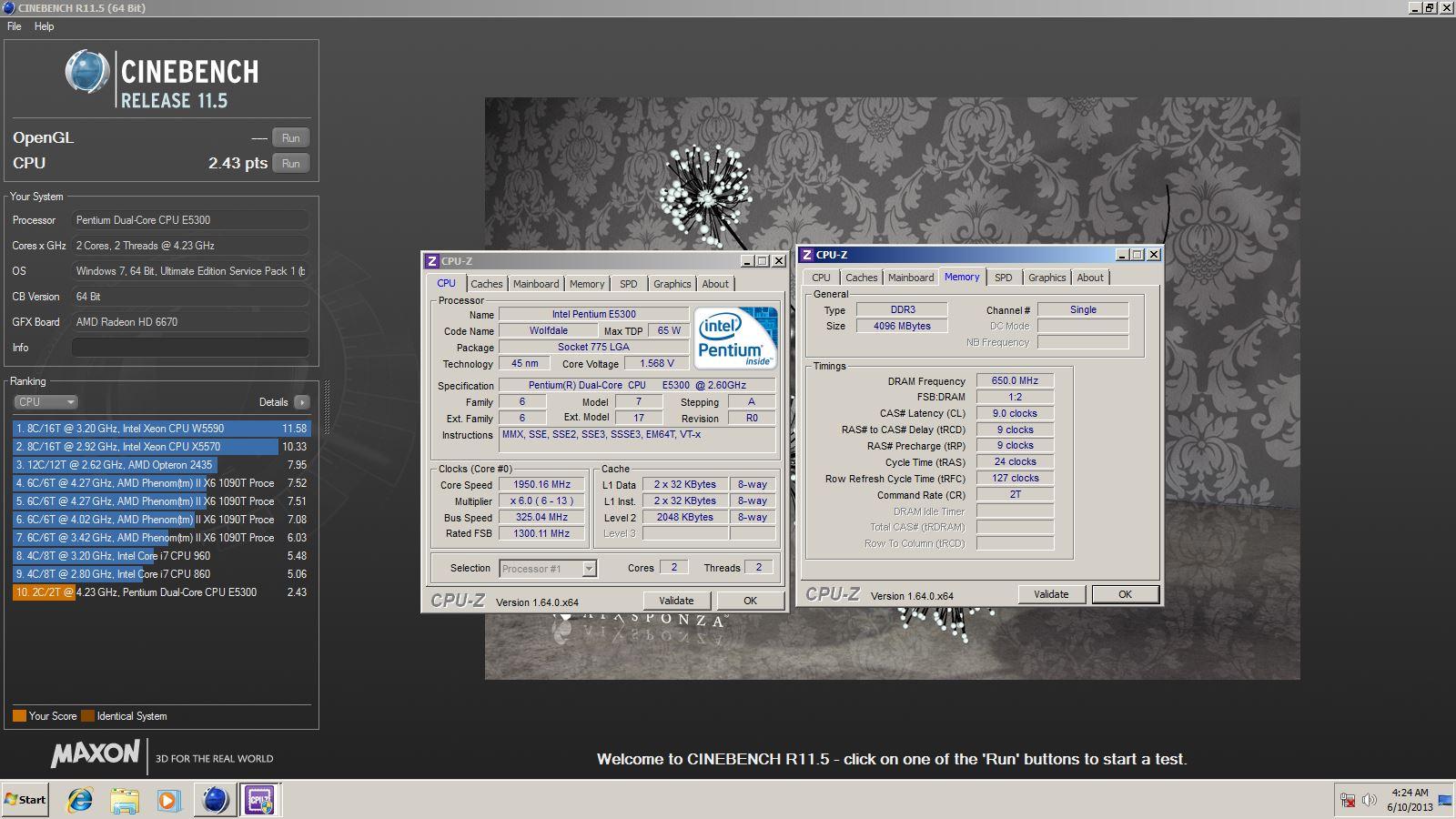The image size is (1456, 819).
Task: Run the CPU benchmark
Action: (x=291, y=164)
